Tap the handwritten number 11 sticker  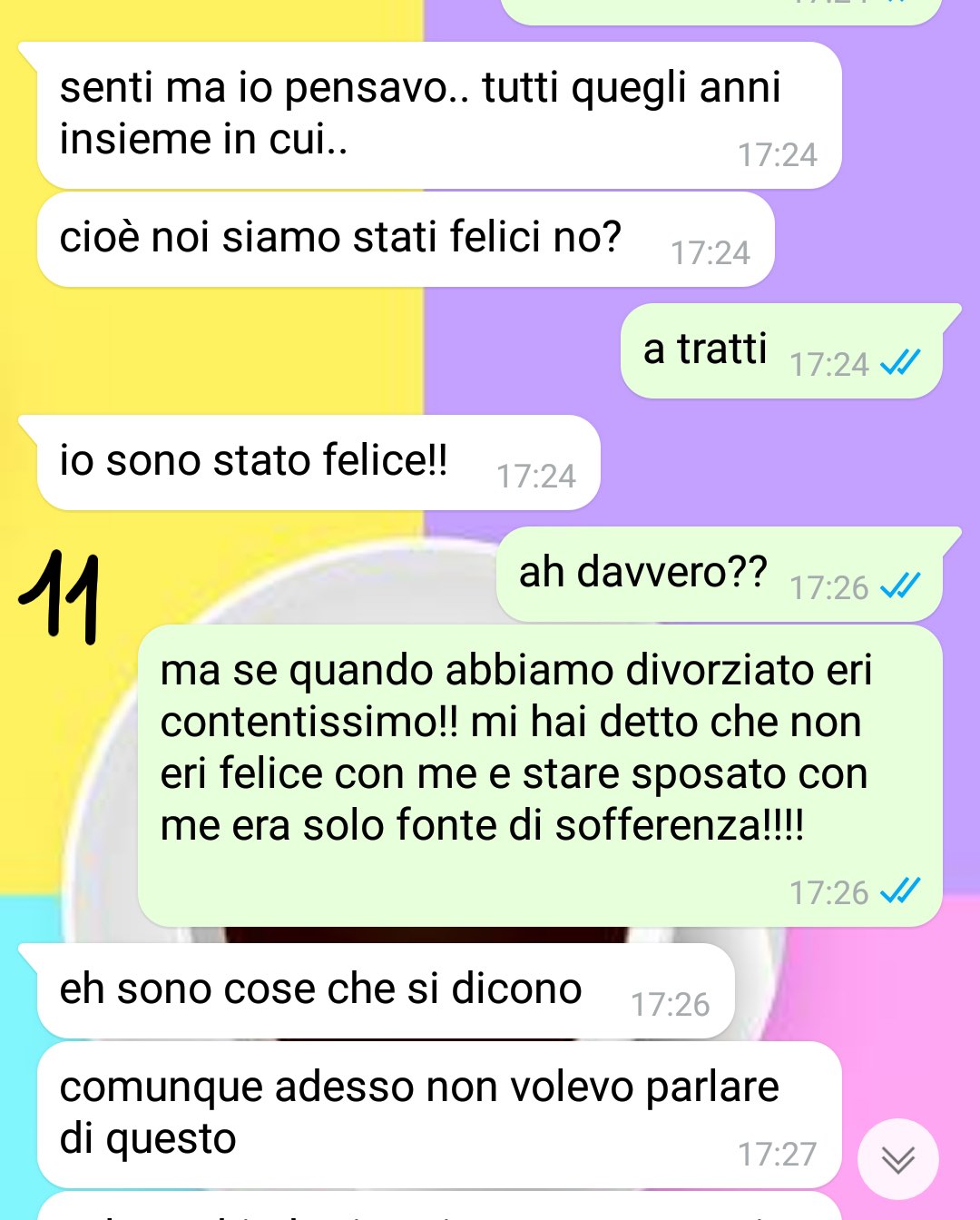pos(61,596)
